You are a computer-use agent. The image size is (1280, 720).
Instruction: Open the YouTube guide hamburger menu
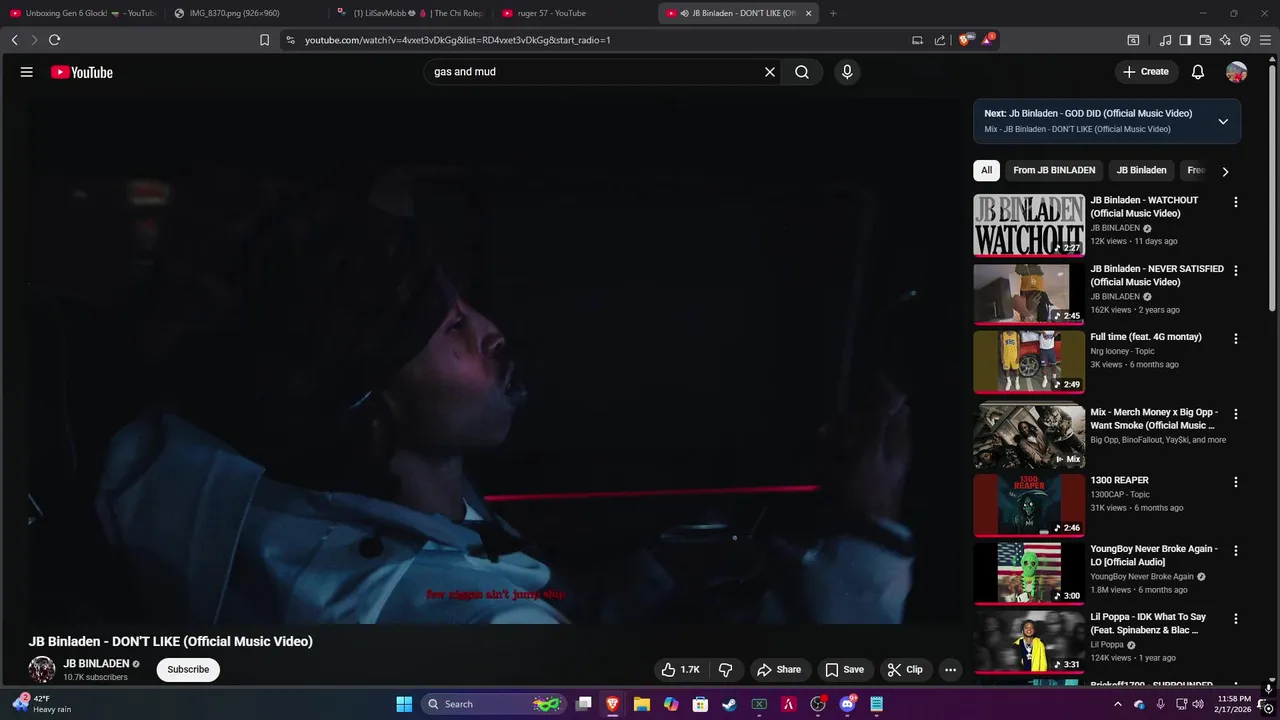click(27, 72)
